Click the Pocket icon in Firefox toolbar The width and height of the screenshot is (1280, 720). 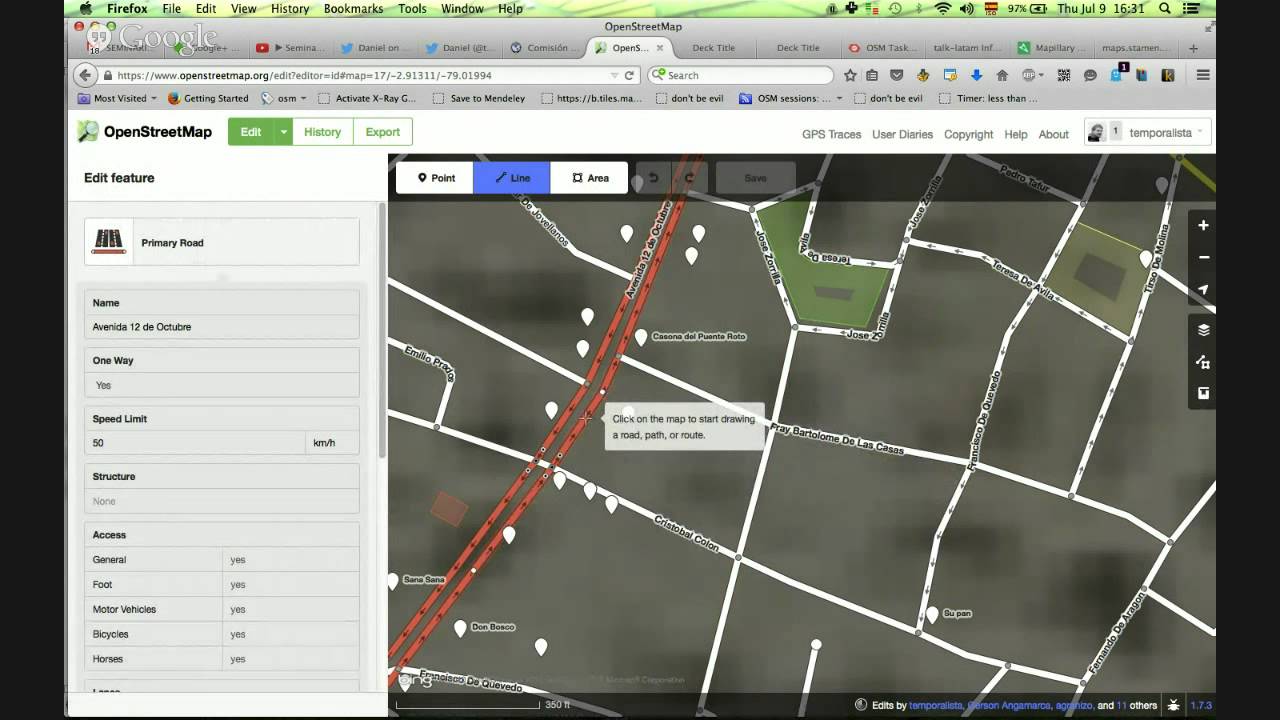(897, 75)
